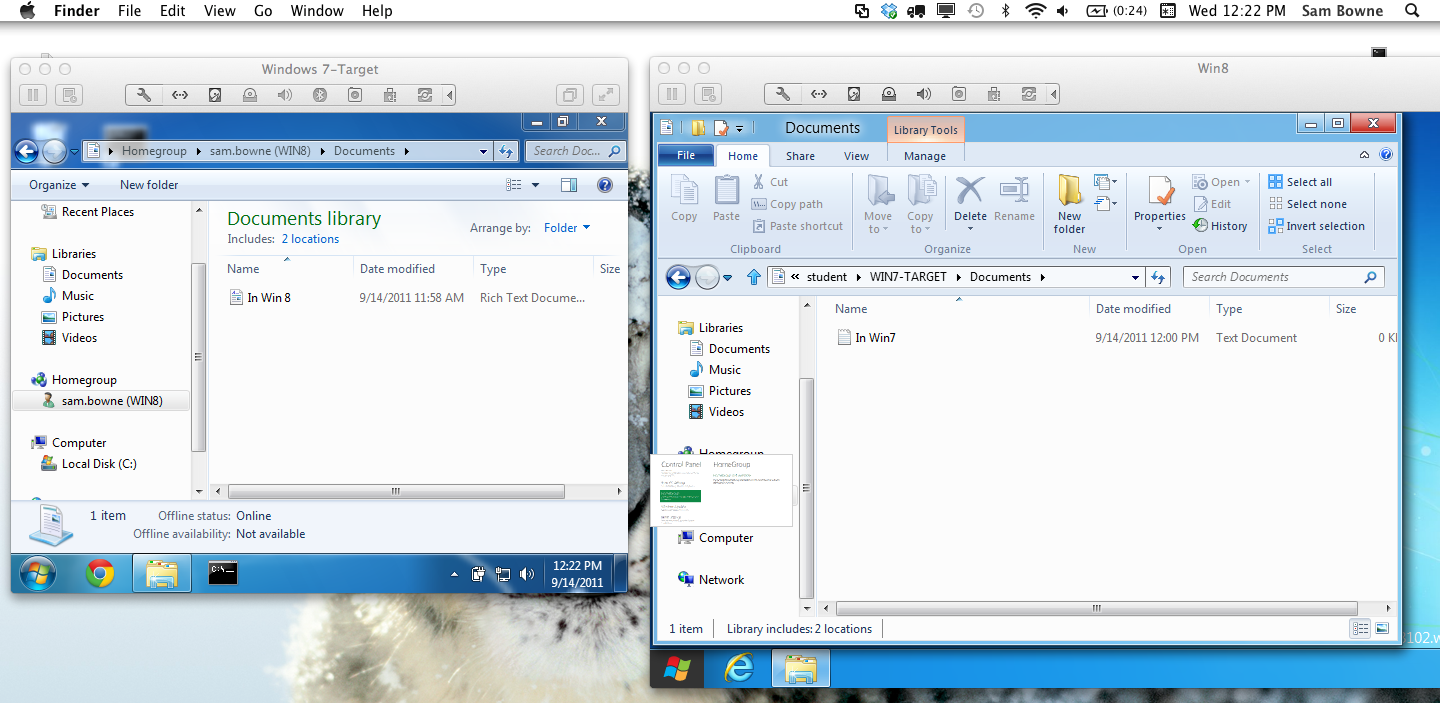Click the Search Documents field in Win8 Explorer

(x=1283, y=277)
